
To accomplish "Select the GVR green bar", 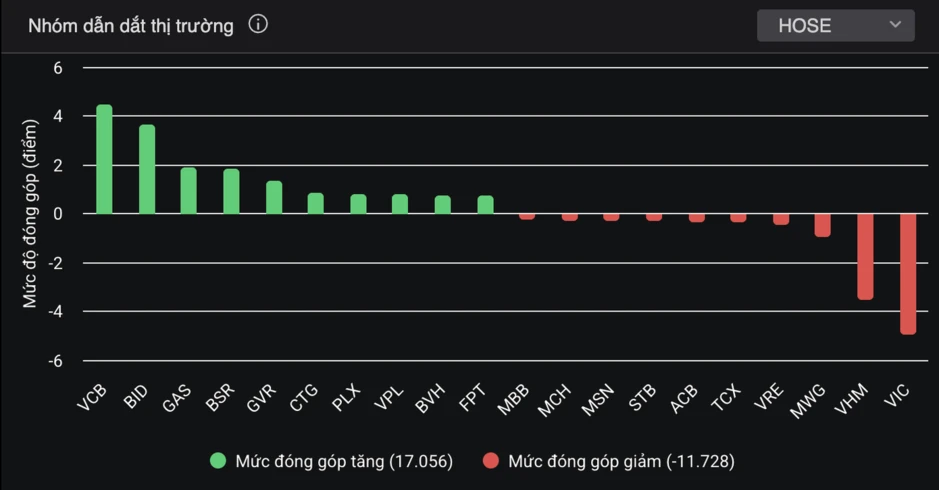I will click(274, 198).
